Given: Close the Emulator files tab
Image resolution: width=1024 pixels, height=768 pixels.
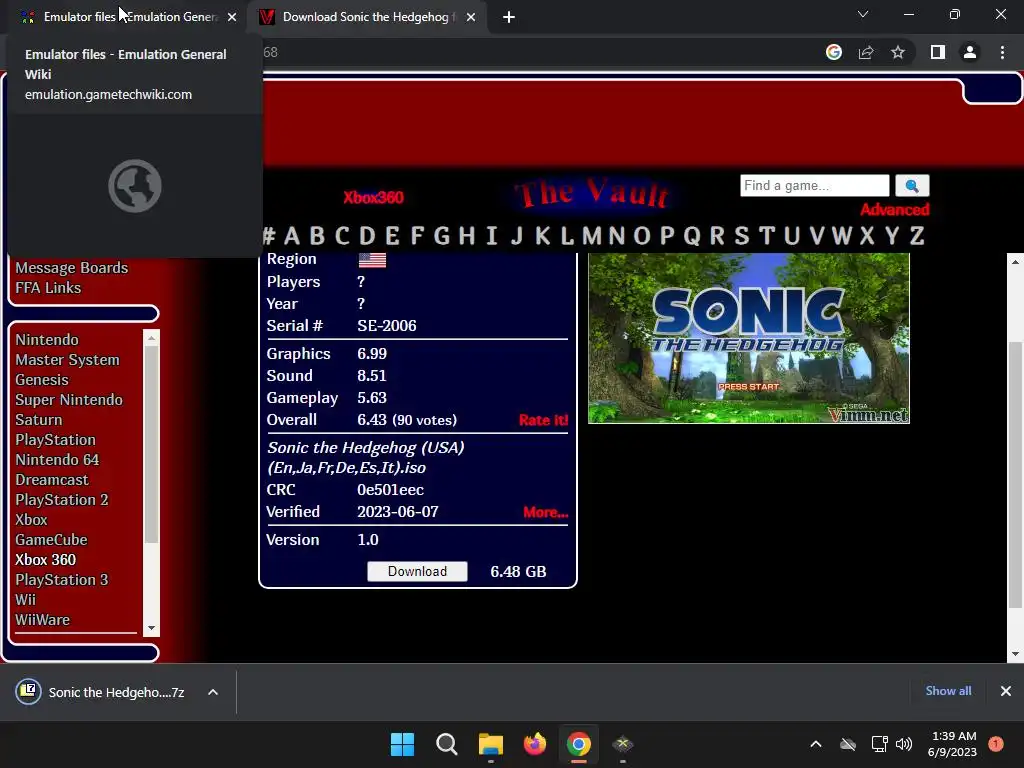Looking at the screenshot, I should click(232, 18).
